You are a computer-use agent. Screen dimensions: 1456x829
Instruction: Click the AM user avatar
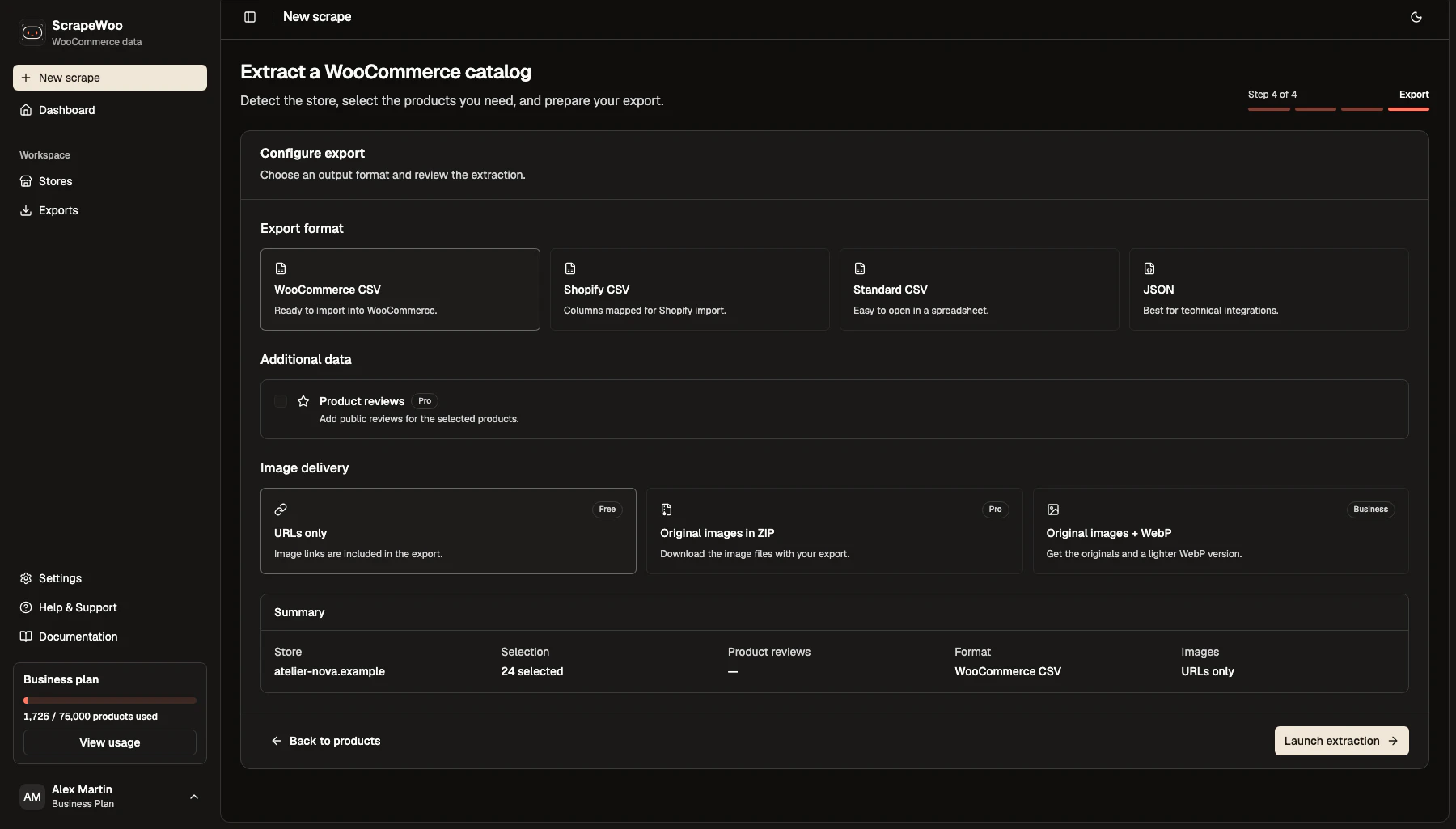(x=32, y=797)
